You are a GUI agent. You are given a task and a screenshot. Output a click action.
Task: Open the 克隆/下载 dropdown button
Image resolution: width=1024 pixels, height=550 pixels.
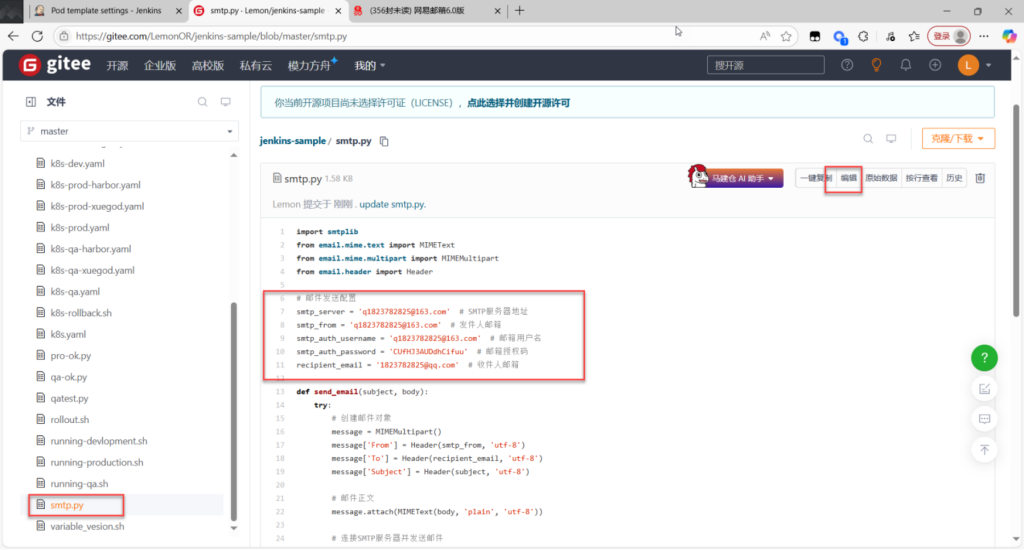point(957,139)
